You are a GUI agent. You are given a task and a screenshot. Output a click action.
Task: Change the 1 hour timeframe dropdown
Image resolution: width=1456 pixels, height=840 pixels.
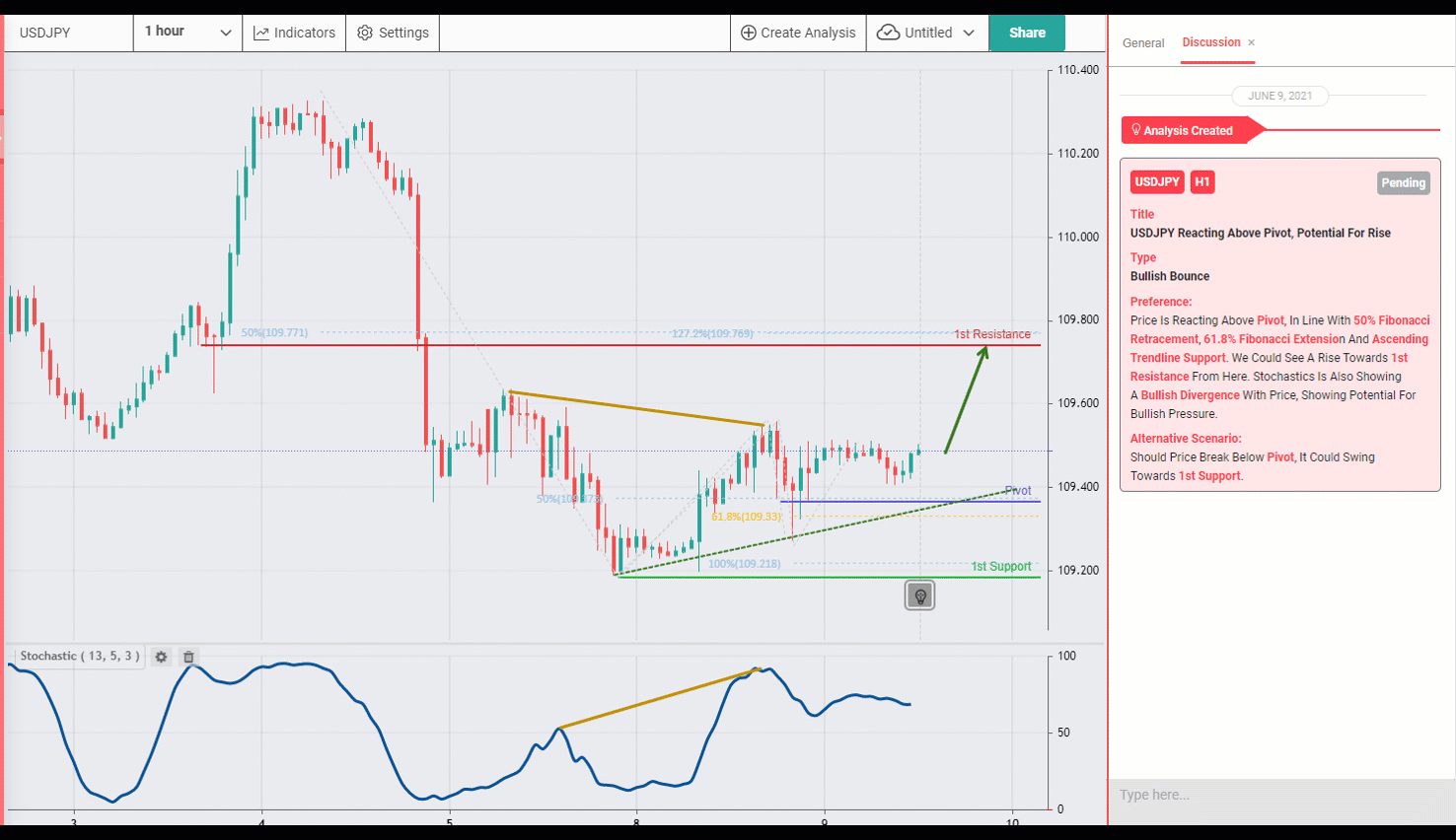coord(187,33)
